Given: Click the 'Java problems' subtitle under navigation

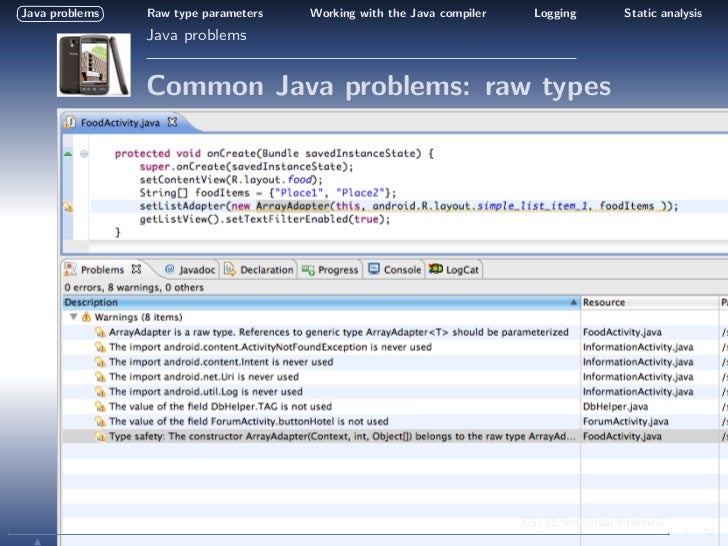Looking at the screenshot, I should click(x=196, y=35).
